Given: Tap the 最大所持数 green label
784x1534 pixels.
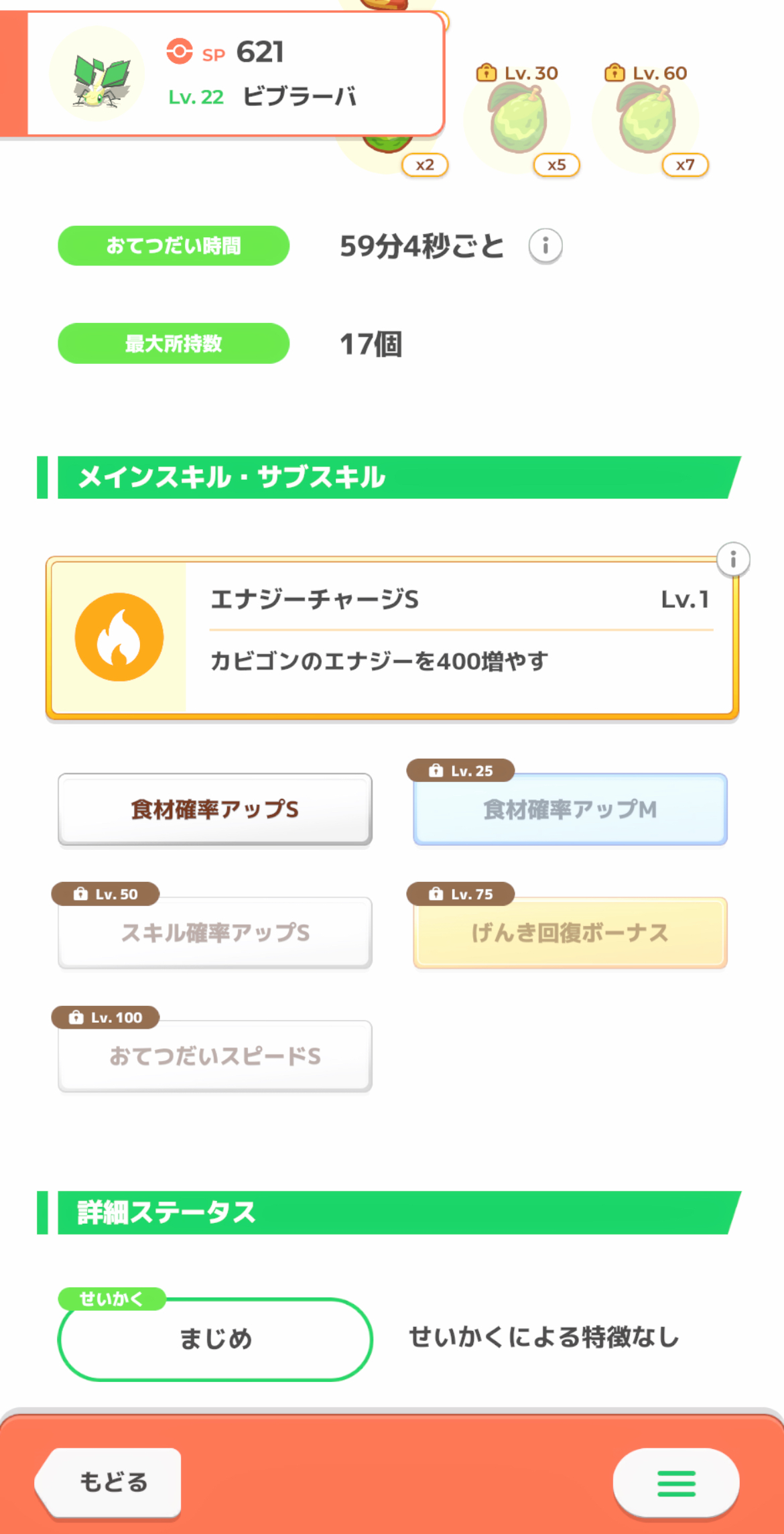Looking at the screenshot, I should point(174,344).
